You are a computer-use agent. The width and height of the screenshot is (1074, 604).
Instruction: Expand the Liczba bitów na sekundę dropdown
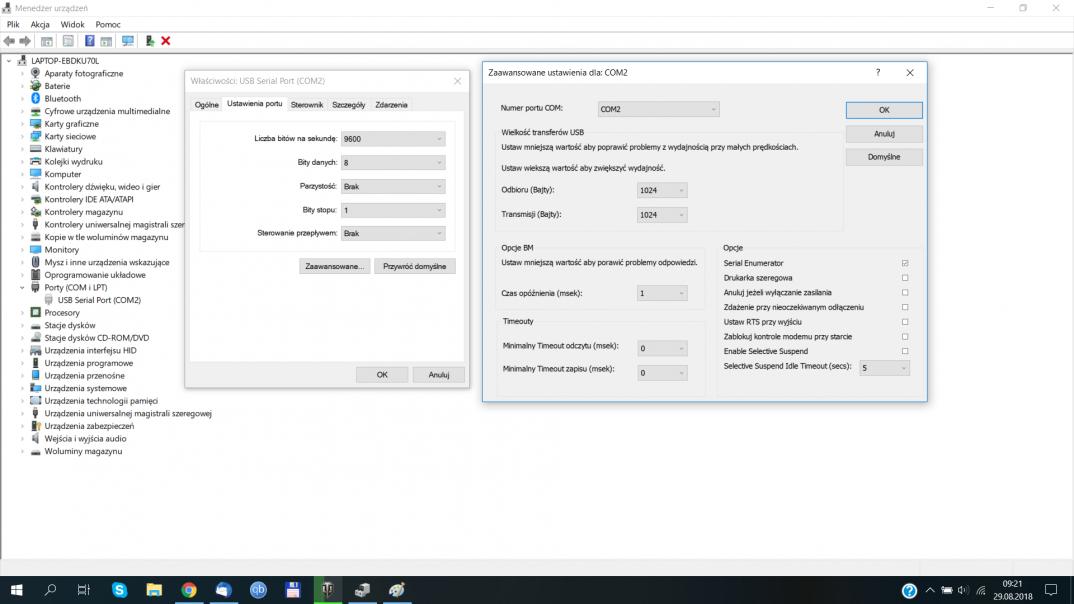[392, 139]
